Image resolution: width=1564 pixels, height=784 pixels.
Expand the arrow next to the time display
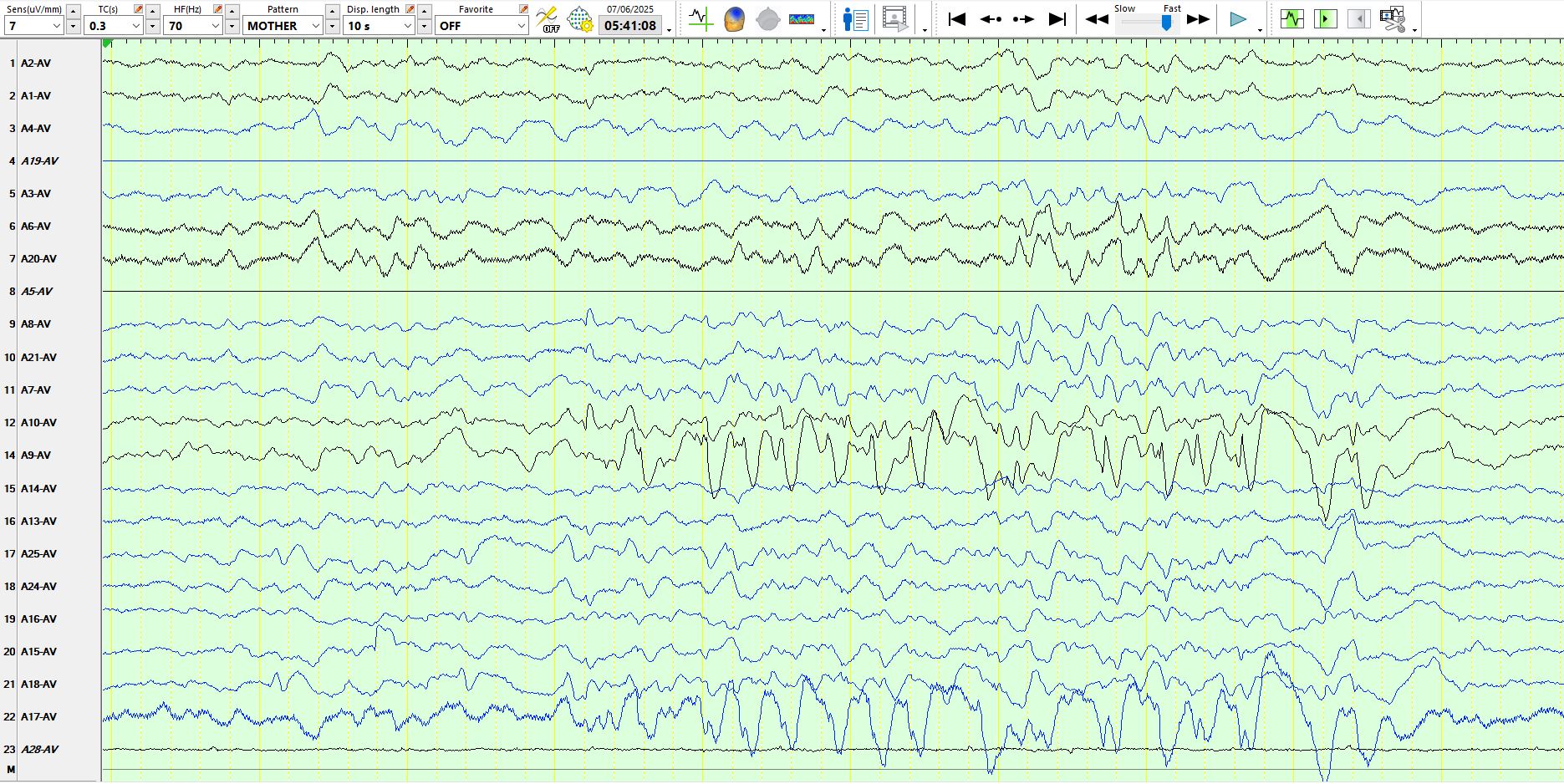point(670,30)
